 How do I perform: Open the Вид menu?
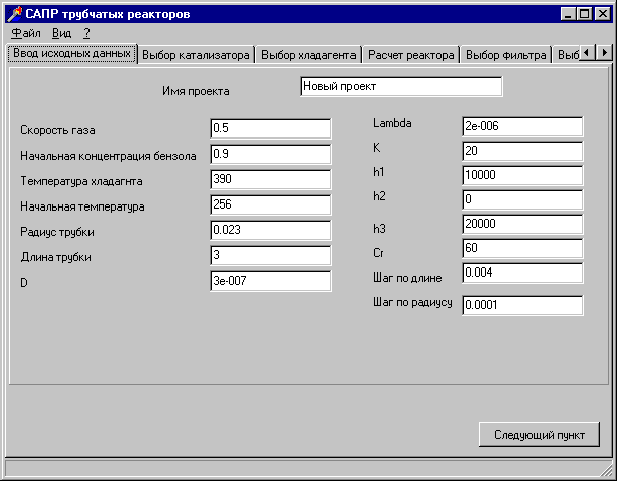(61, 33)
